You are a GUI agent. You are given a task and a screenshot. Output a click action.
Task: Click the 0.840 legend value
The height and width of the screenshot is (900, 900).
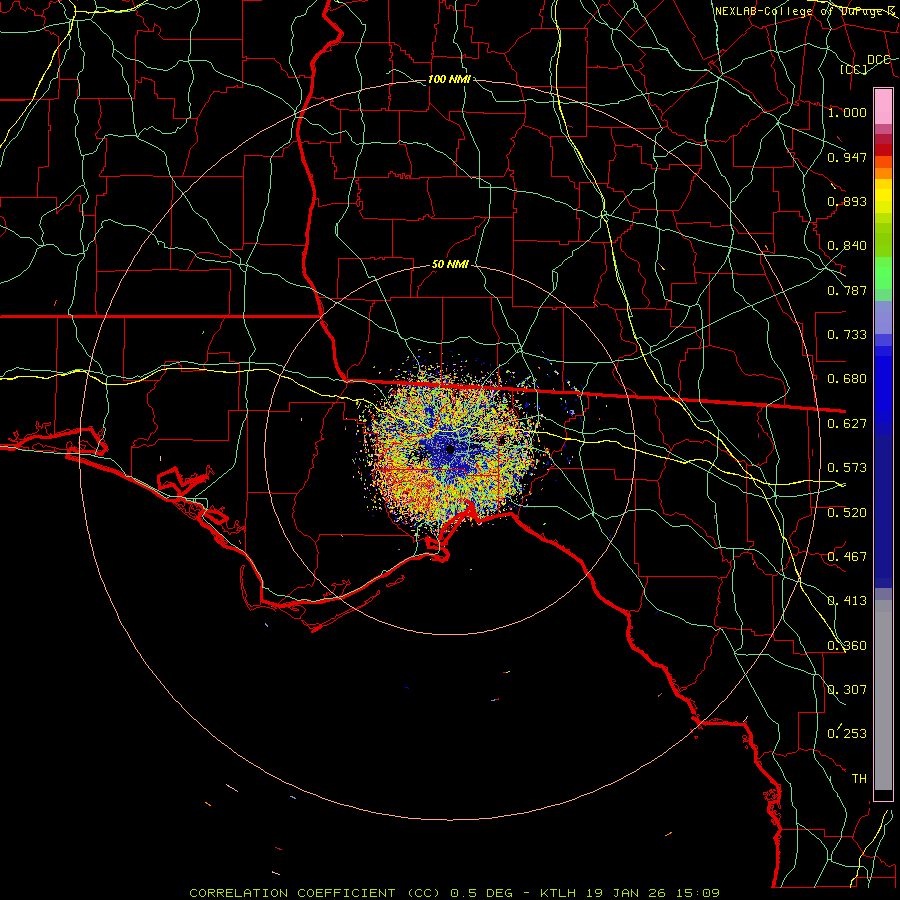[847, 246]
